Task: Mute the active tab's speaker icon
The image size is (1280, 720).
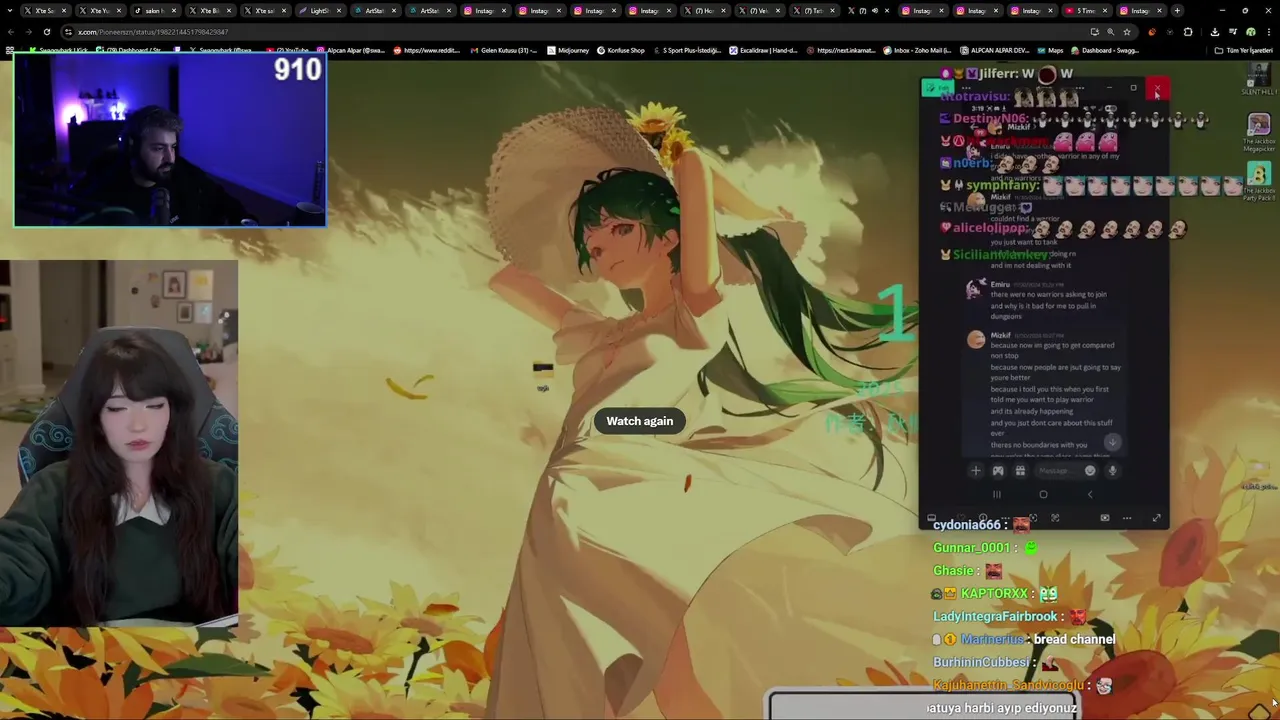Action: pyautogui.click(x=874, y=11)
